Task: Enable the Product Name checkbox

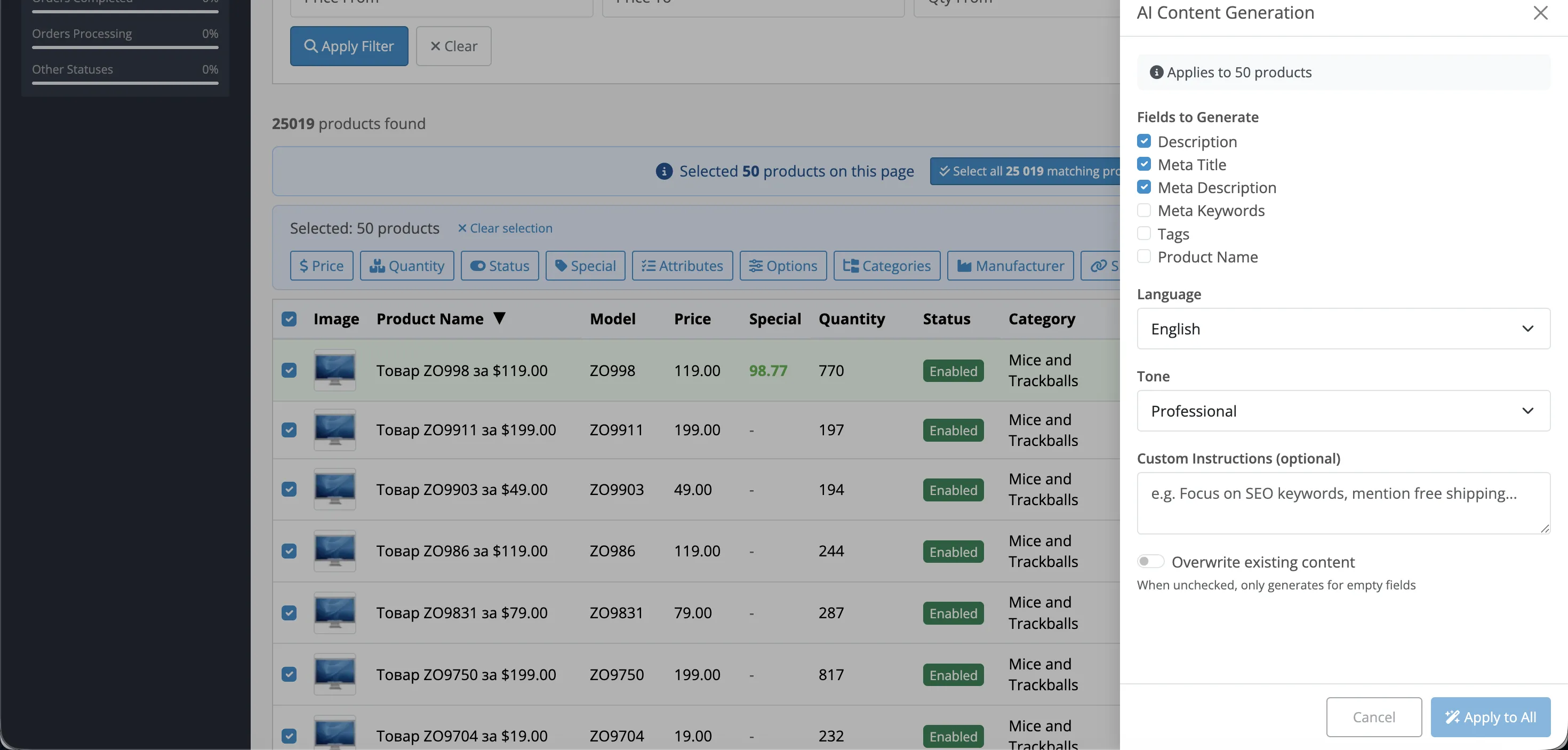Action: click(1144, 257)
